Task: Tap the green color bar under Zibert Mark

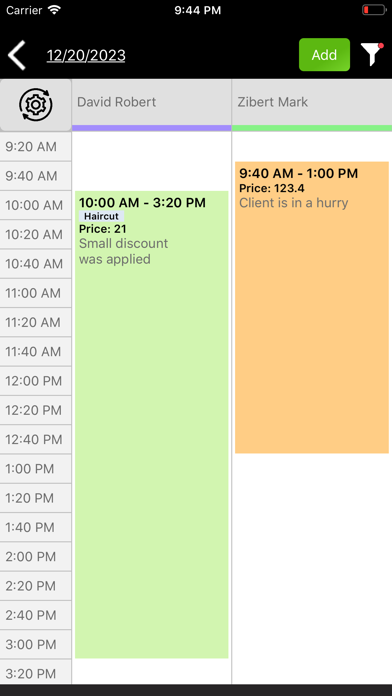Action: [312, 128]
